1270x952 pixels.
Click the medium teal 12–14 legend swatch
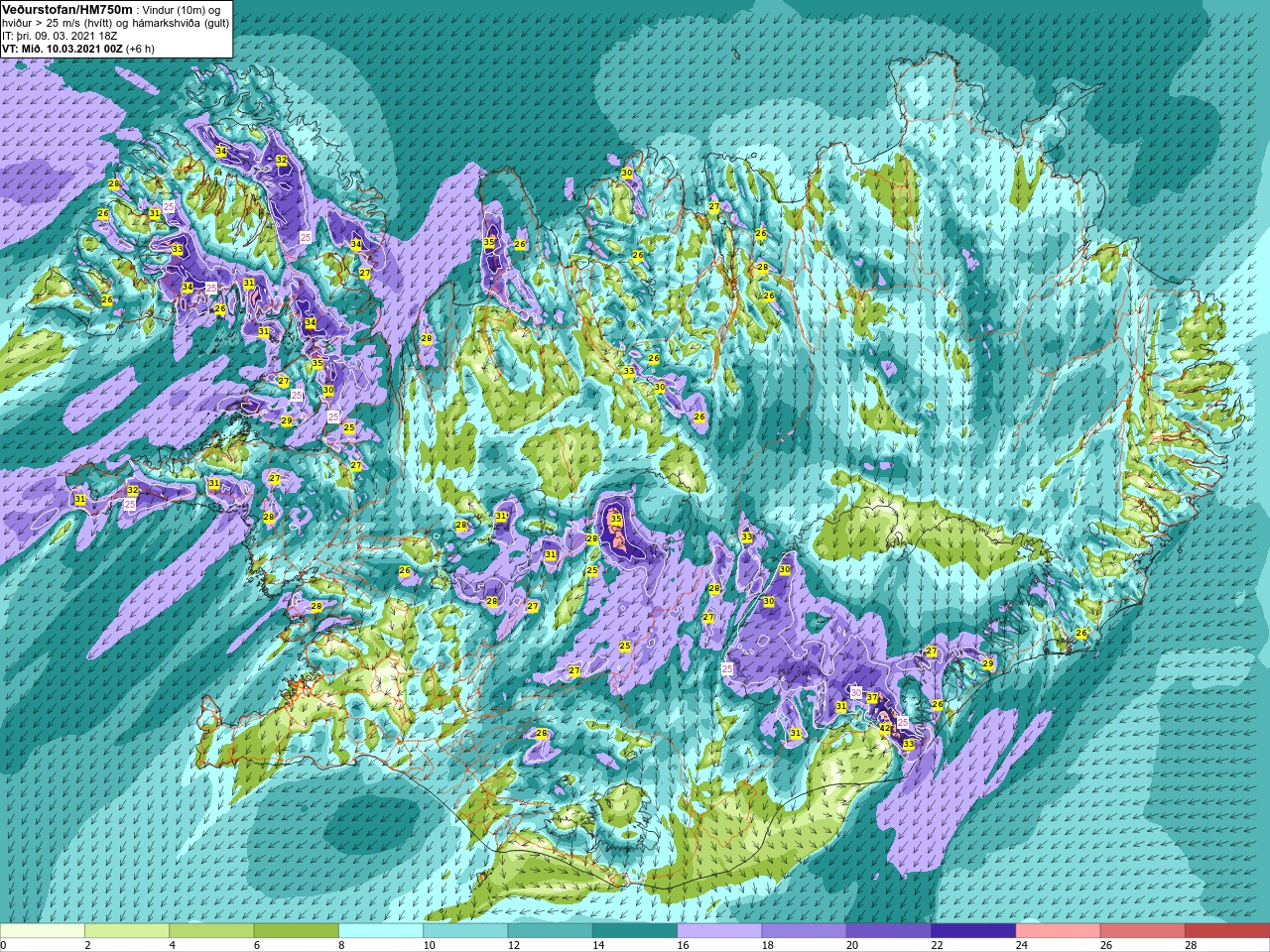tap(550, 931)
